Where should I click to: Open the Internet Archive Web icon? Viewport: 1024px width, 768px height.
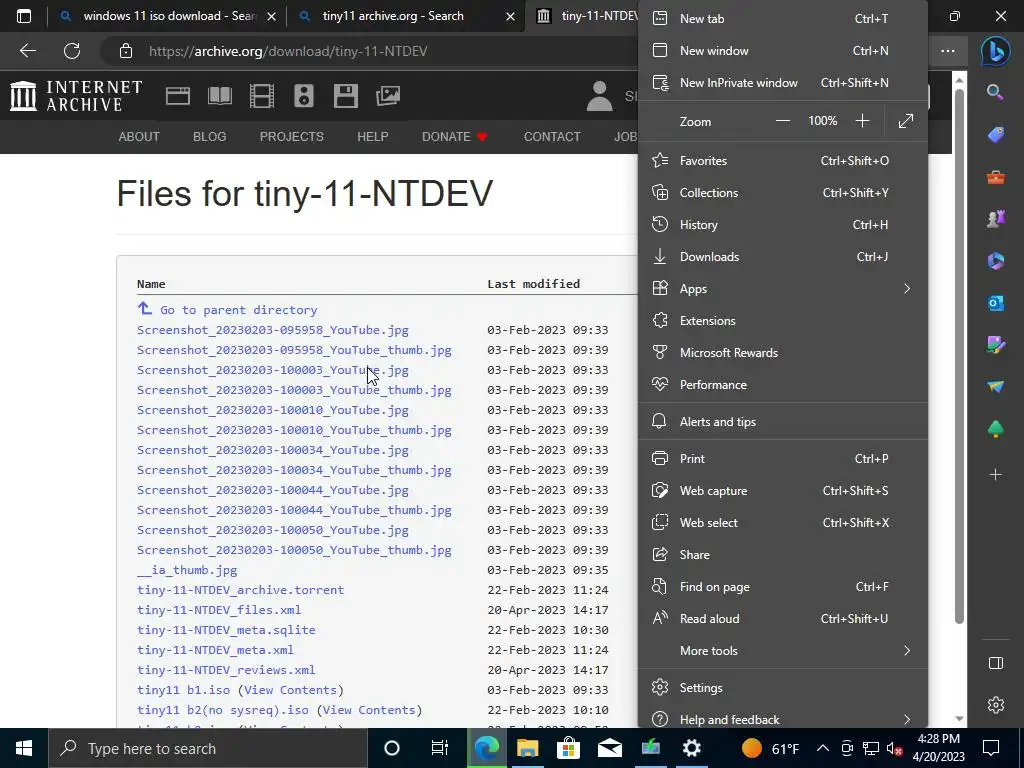click(x=178, y=96)
